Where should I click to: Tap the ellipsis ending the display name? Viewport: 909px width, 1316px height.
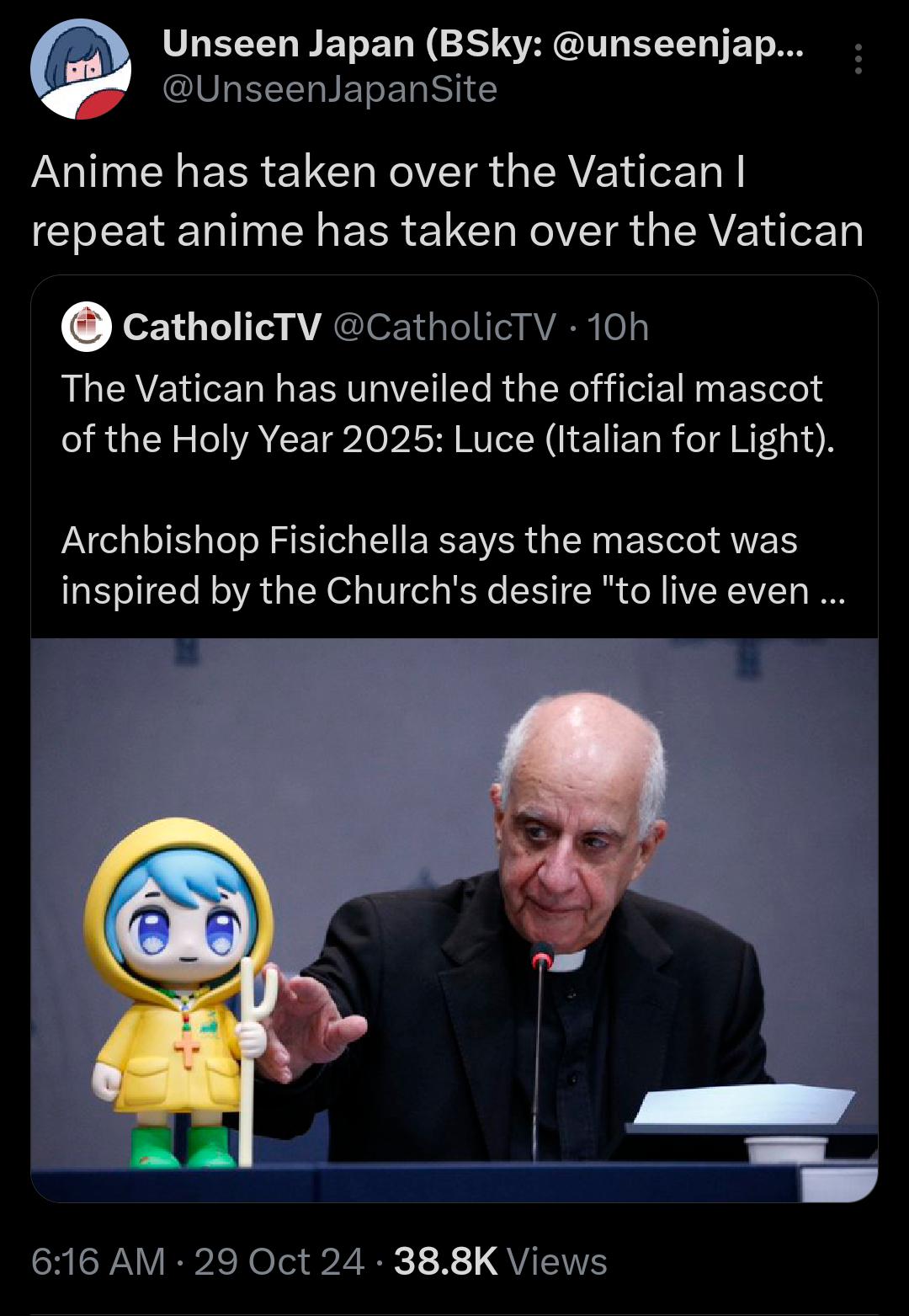pyautogui.click(x=789, y=49)
